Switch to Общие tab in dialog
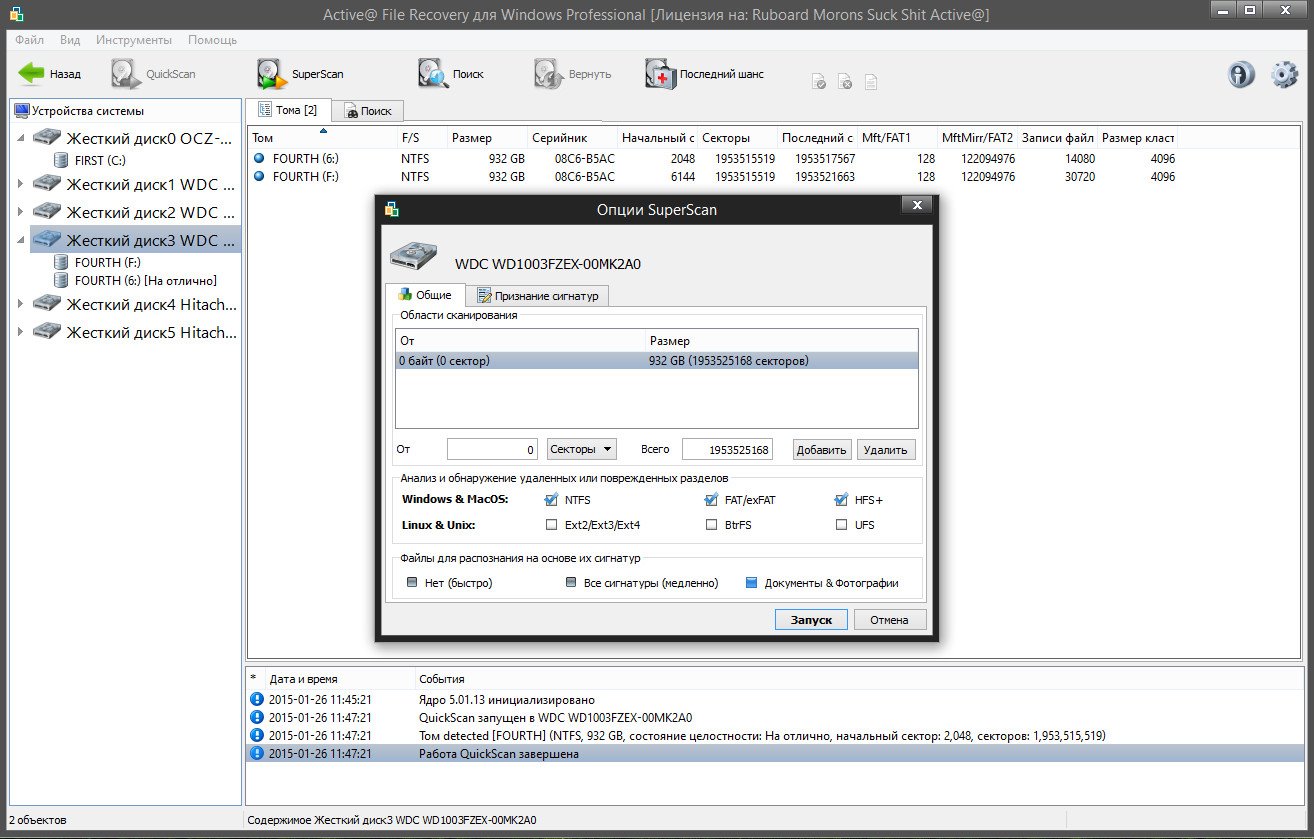 425,295
